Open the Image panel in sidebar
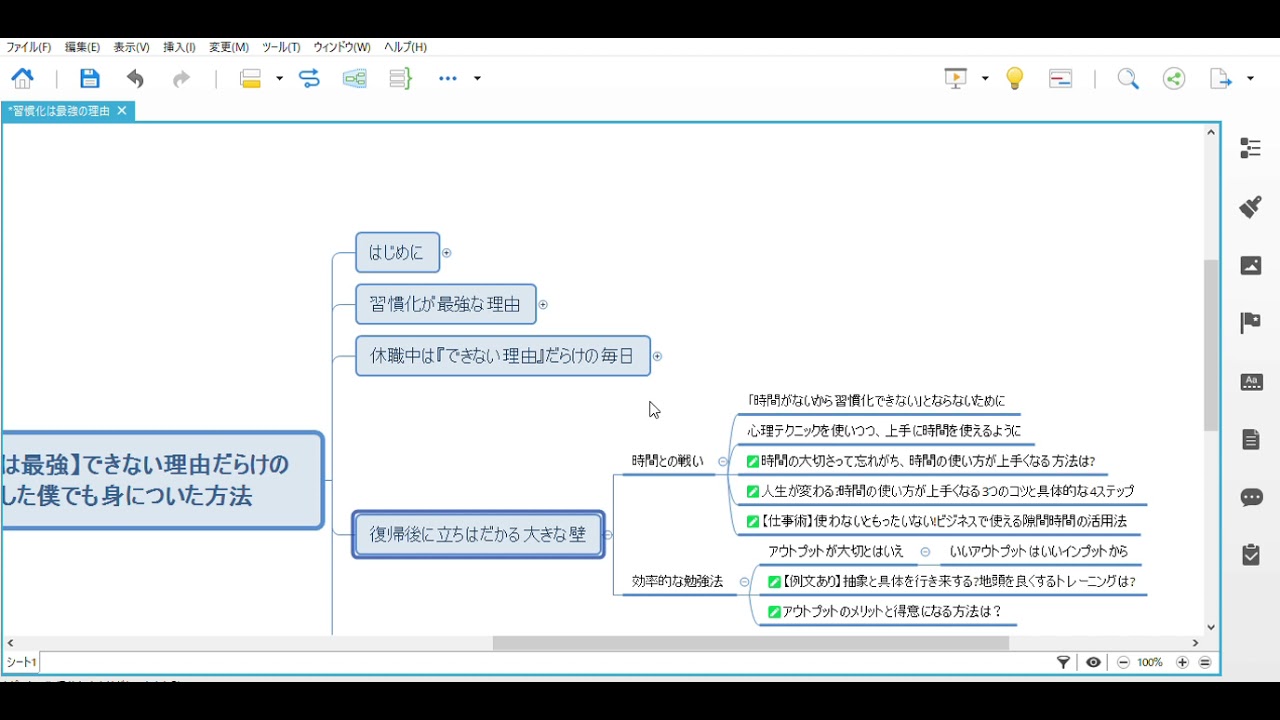Image resolution: width=1280 pixels, height=720 pixels. pos(1250,265)
